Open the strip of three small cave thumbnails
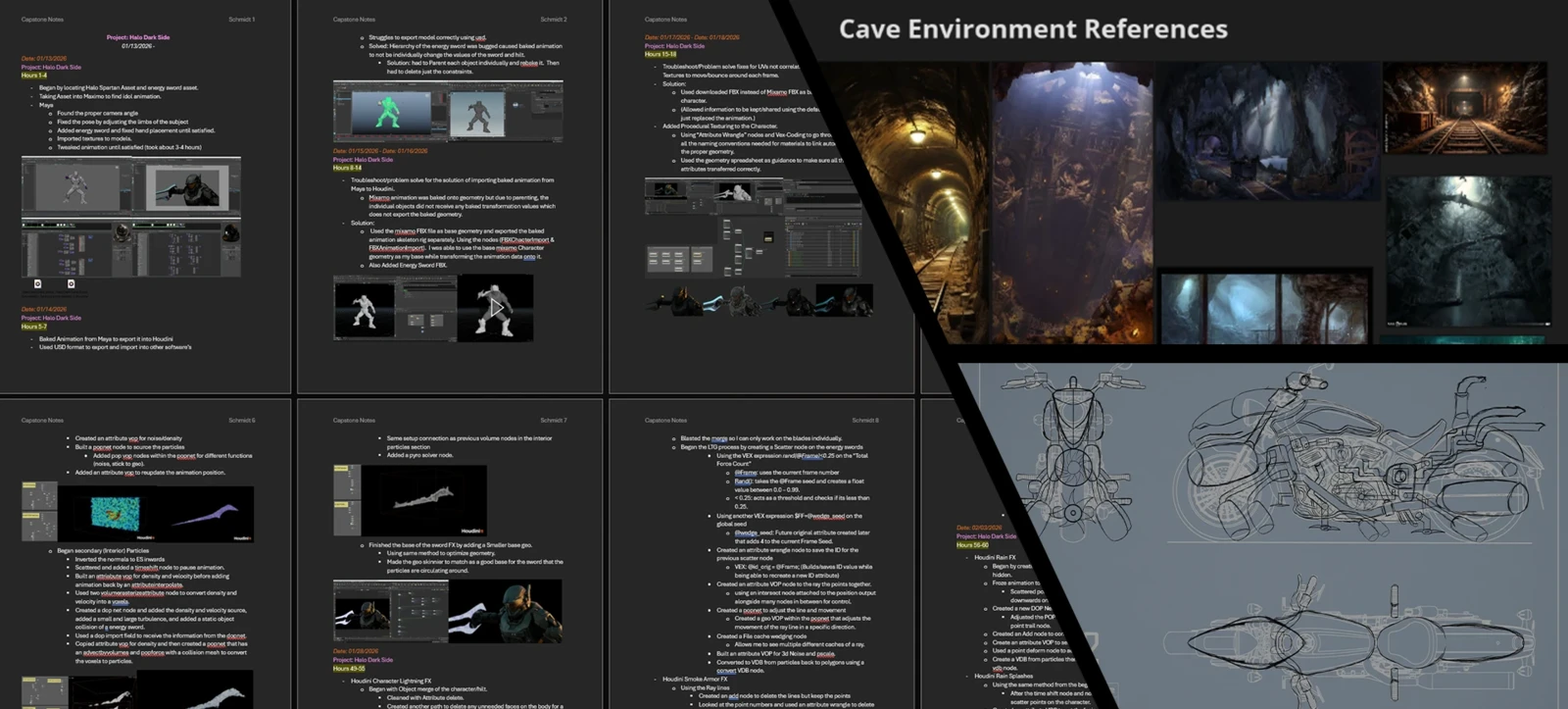The image size is (1568, 709). (x=1264, y=308)
